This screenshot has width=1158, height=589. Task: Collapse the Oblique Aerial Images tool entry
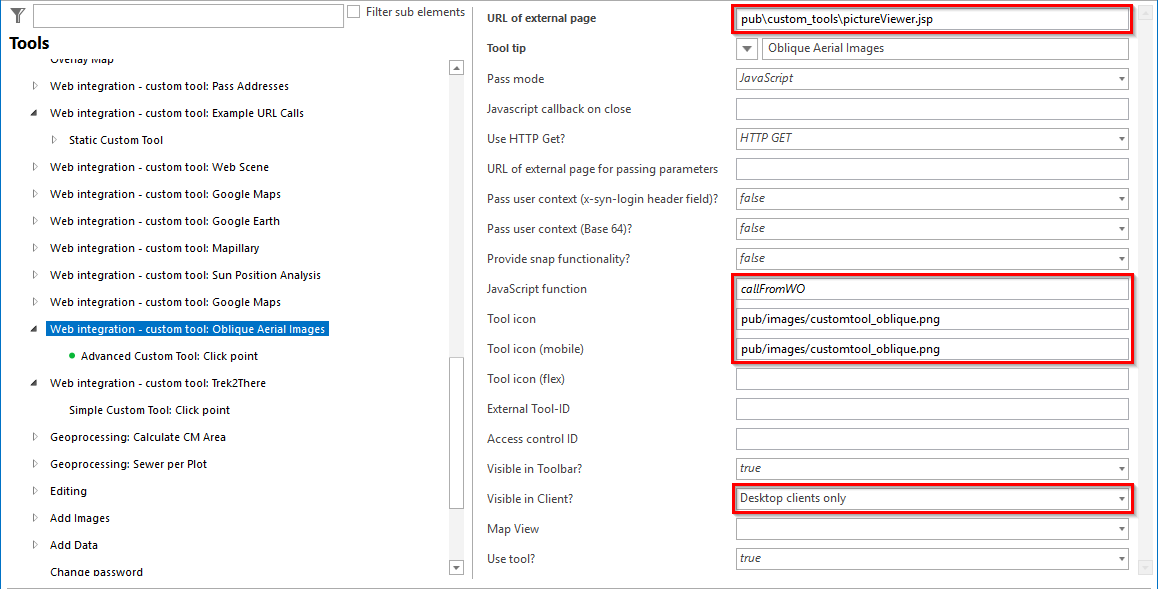[x=31, y=328]
